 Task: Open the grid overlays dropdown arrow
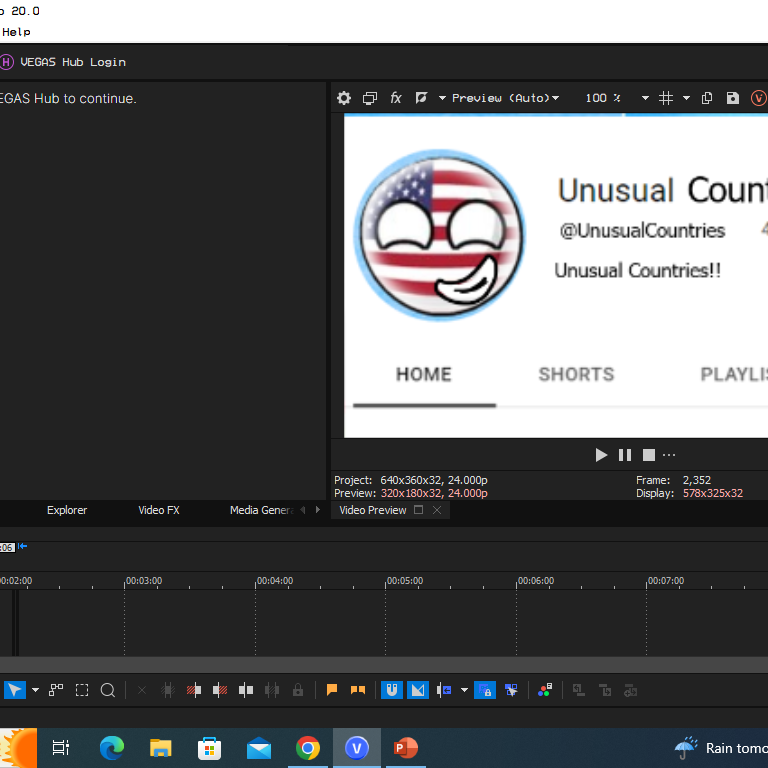pyautogui.click(x=686, y=98)
